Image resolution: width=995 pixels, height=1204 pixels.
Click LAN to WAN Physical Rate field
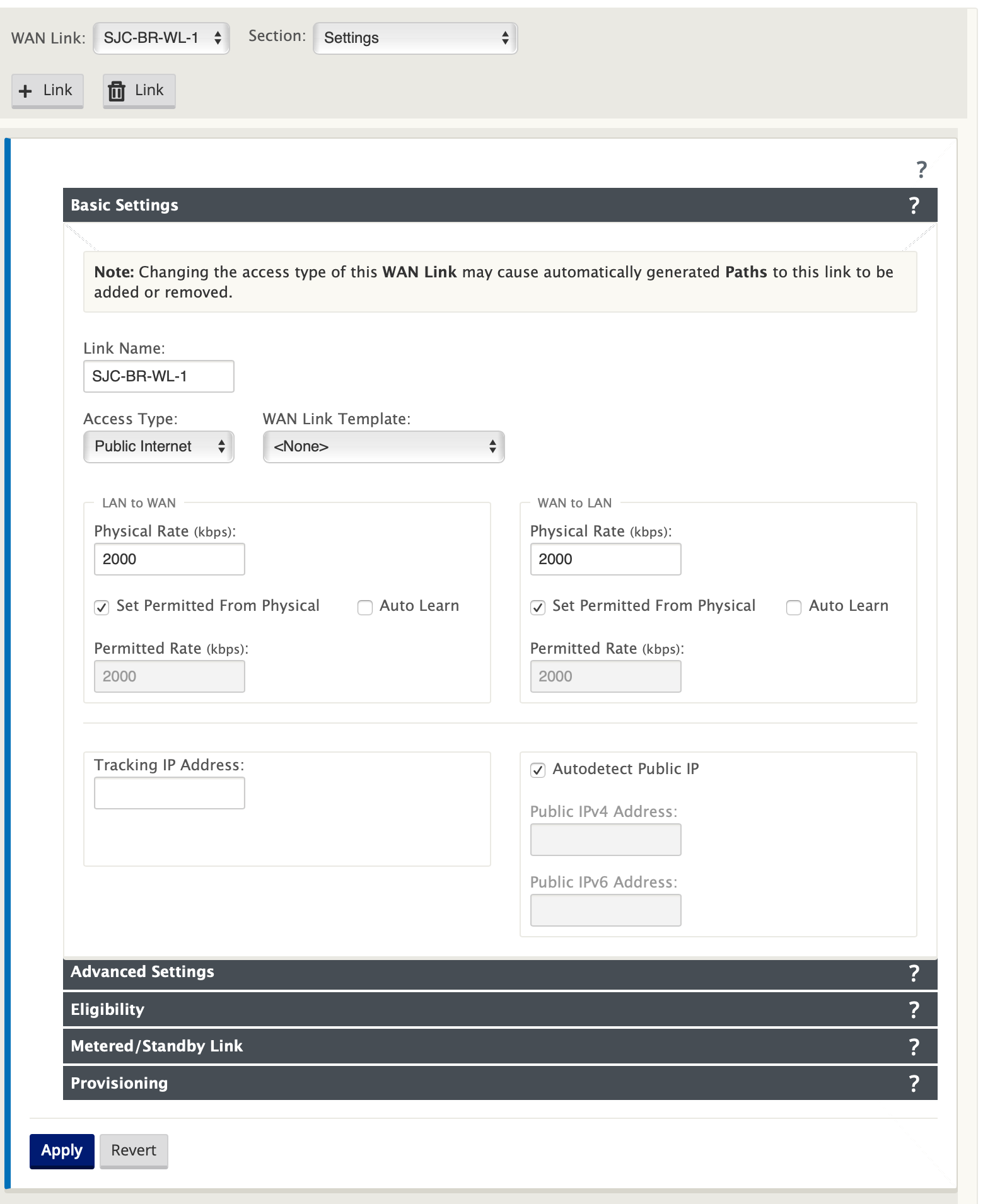170,559
